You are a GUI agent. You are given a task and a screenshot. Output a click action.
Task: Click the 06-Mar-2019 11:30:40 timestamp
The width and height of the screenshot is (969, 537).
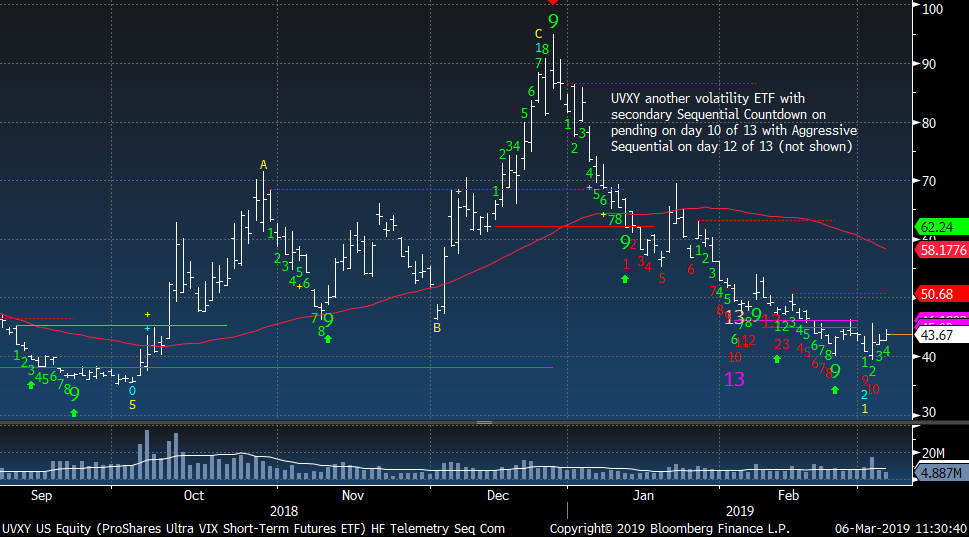(900, 529)
